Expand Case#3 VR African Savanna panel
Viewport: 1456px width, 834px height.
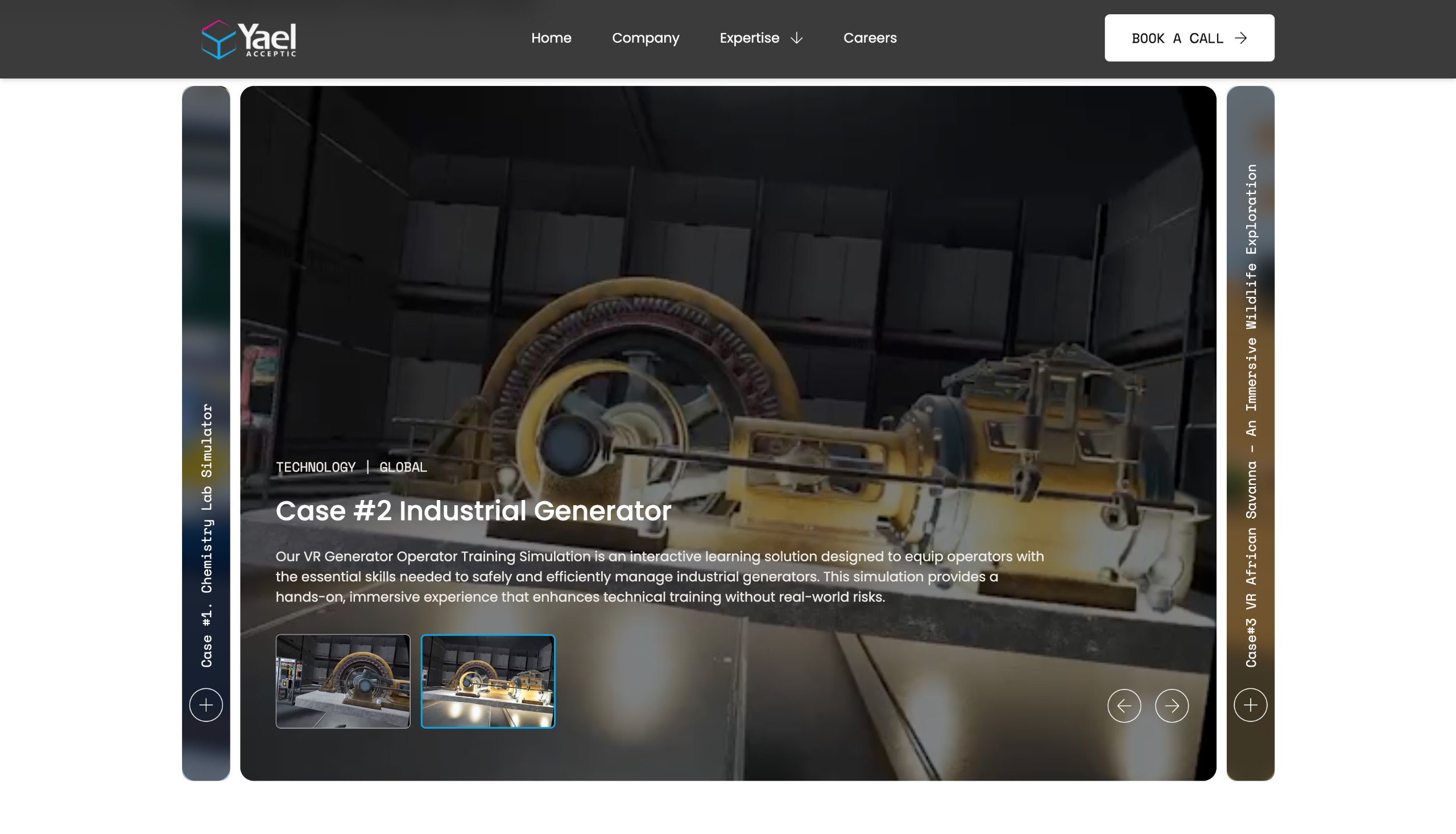click(x=1251, y=433)
